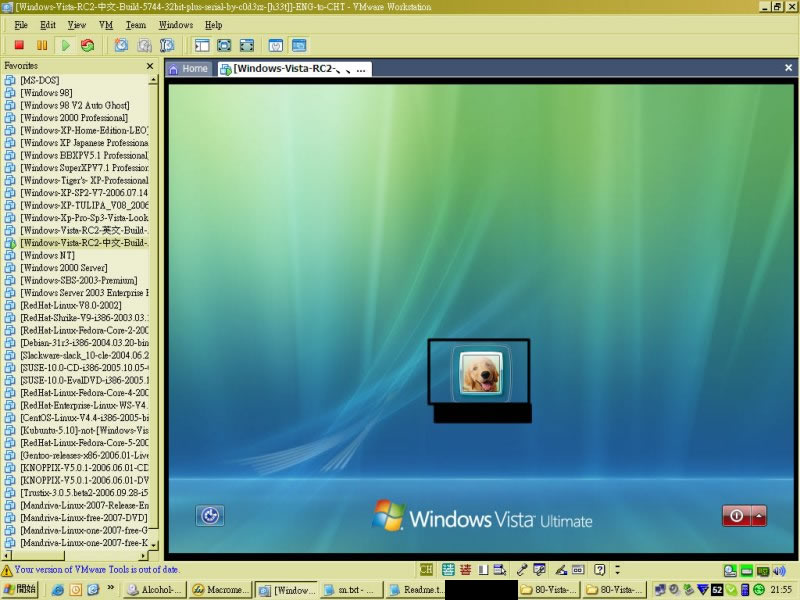This screenshot has width=800, height=600.
Task: Enter full screen mode from the toolbar
Action: [x=246, y=45]
